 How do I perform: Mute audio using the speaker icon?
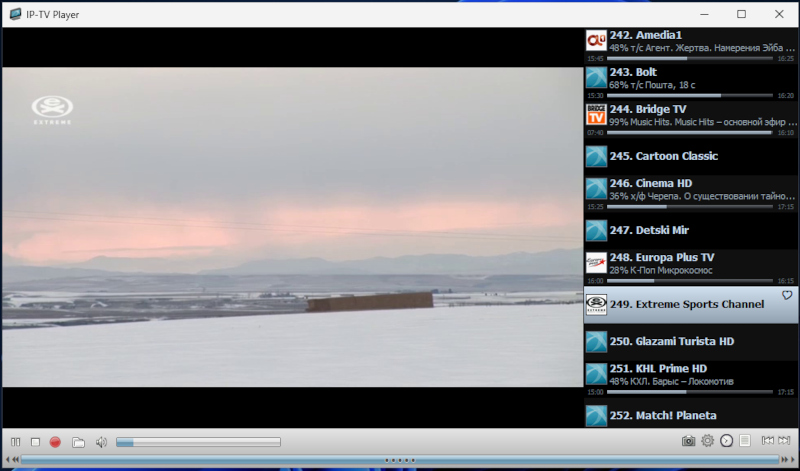[101, 441]
